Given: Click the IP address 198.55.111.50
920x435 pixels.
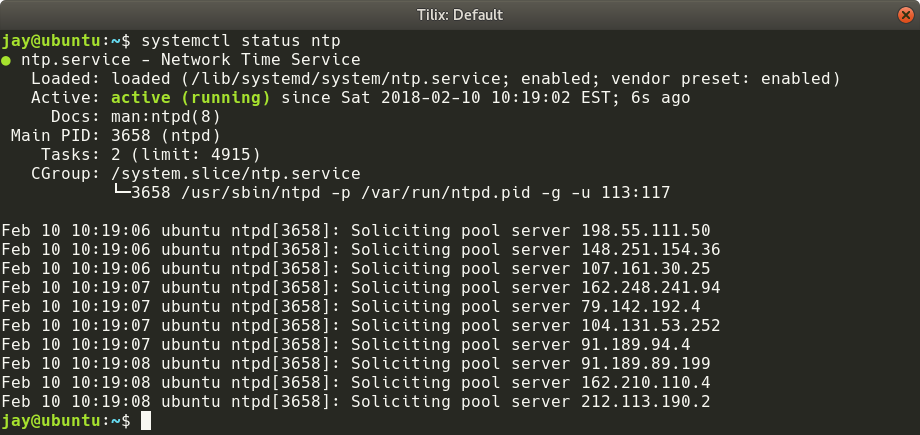Looking at the screenshot, I should (645, 231).
